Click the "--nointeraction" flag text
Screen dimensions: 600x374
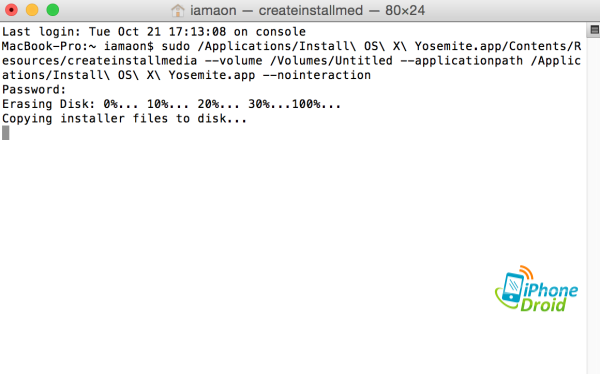coord(317,75)
